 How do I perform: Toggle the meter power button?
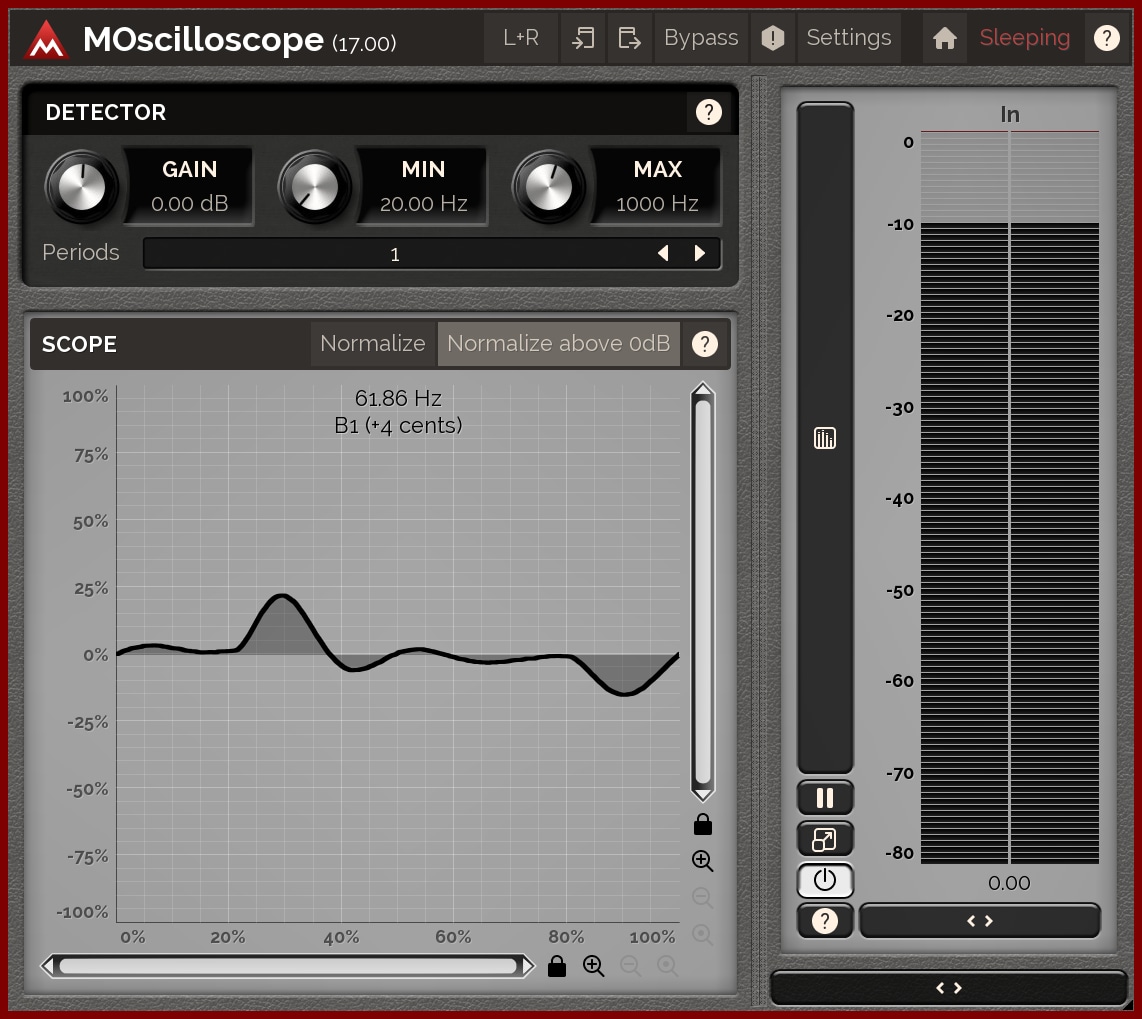pyautogui.click(x=825, y=880)
